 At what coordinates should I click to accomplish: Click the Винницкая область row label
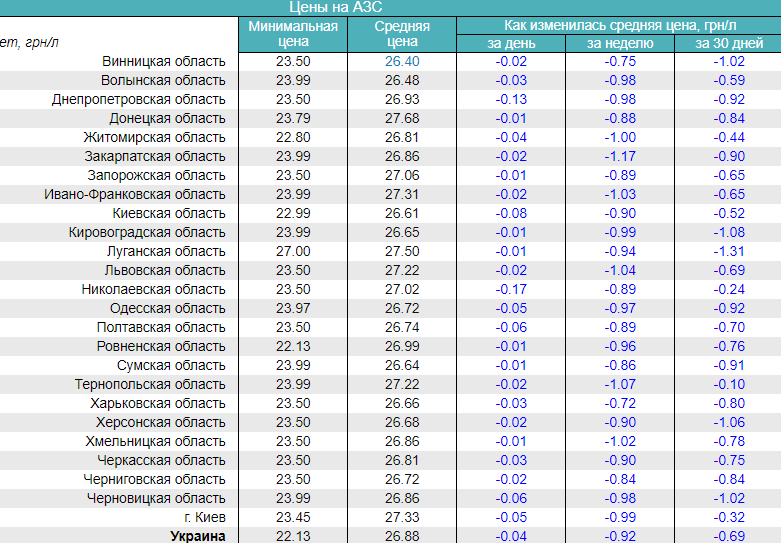(x=164, y=61)
